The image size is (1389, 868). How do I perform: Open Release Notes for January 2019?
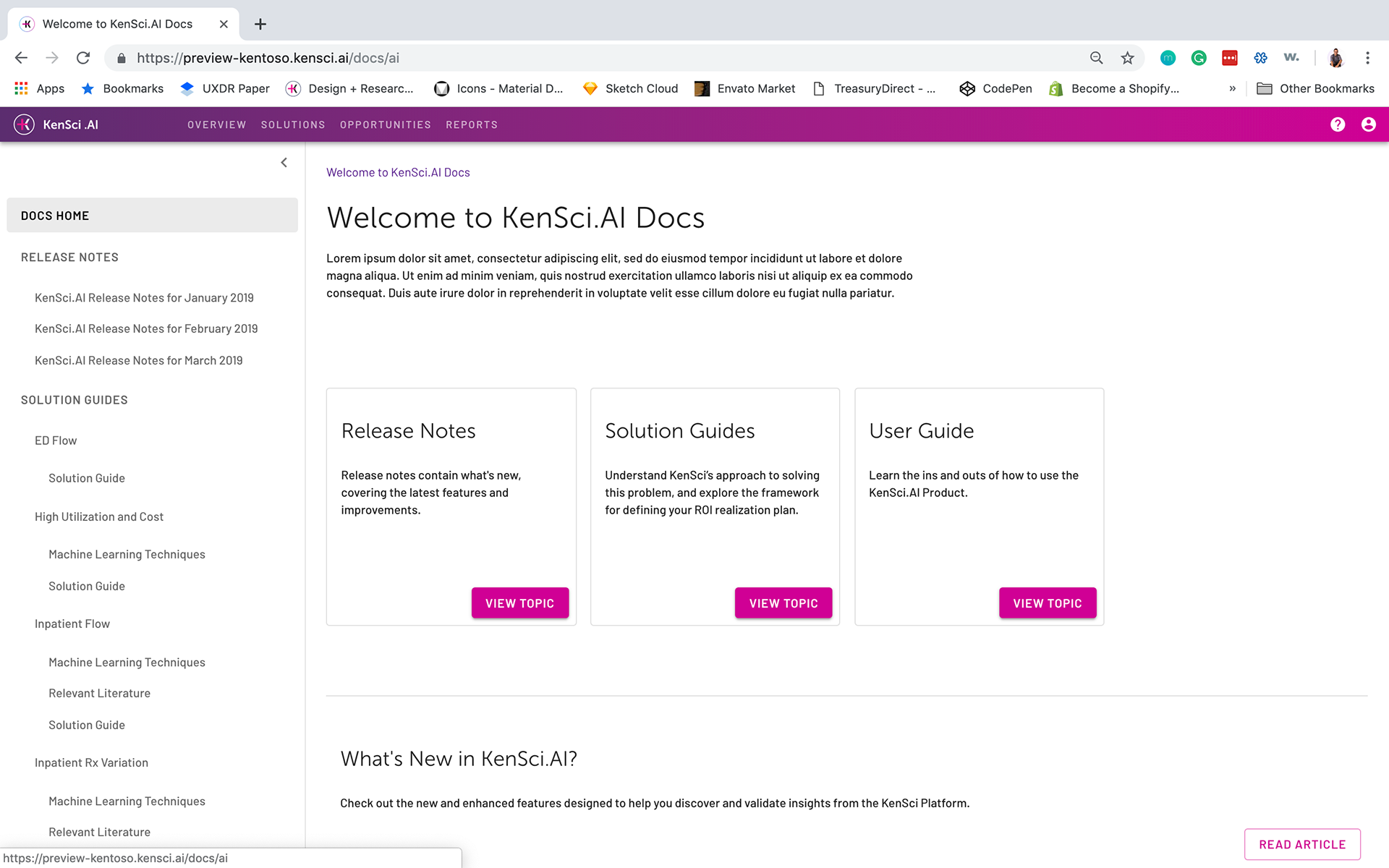pos(144,298)
